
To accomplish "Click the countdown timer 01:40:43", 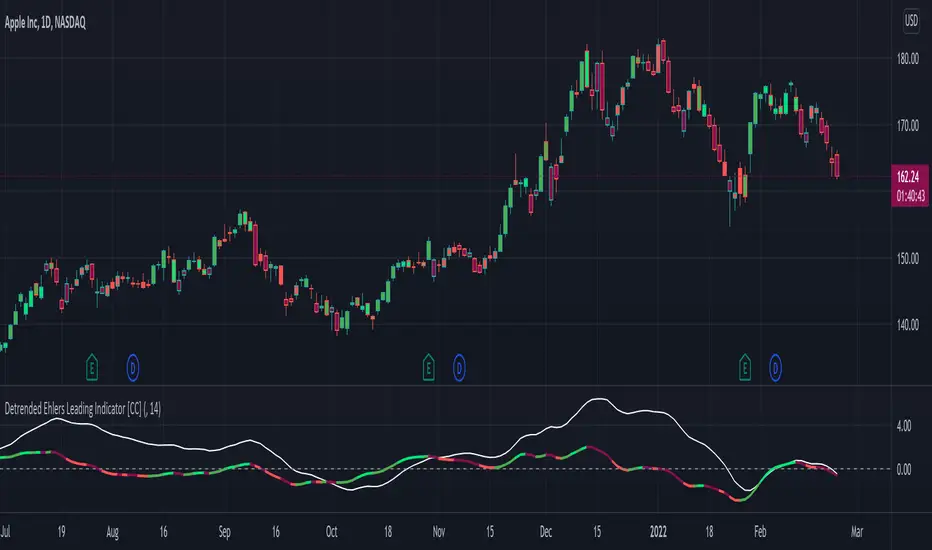I will [911, 196].
